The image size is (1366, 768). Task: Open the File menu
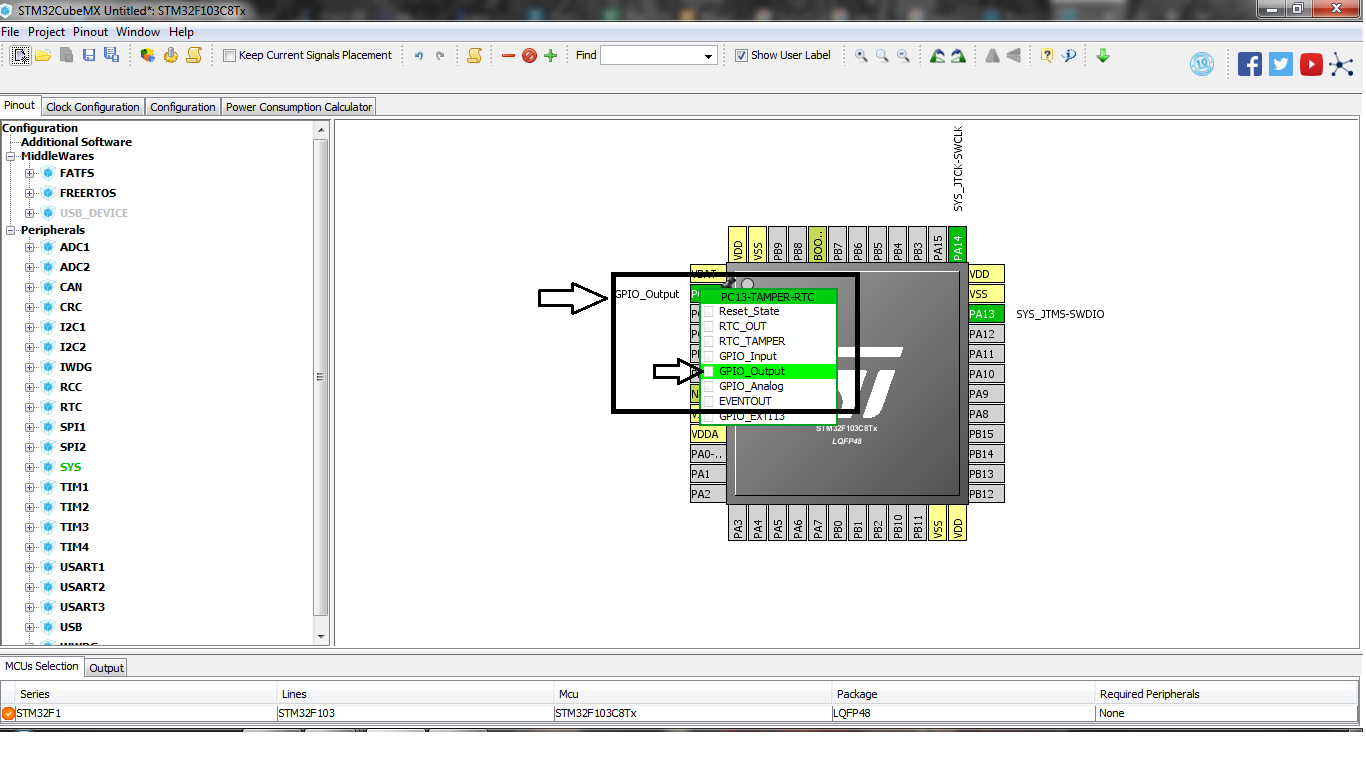point(10,32)
